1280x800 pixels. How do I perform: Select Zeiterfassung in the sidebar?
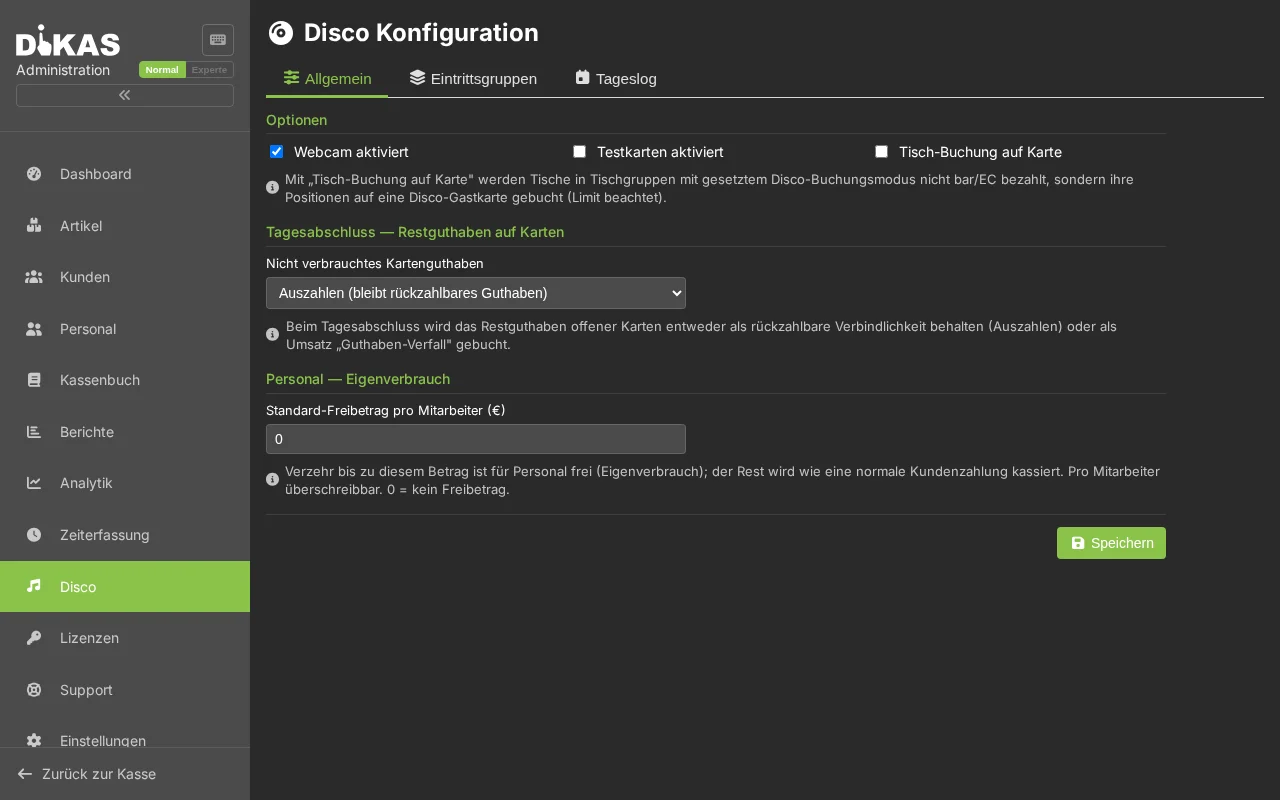(125, 534)
